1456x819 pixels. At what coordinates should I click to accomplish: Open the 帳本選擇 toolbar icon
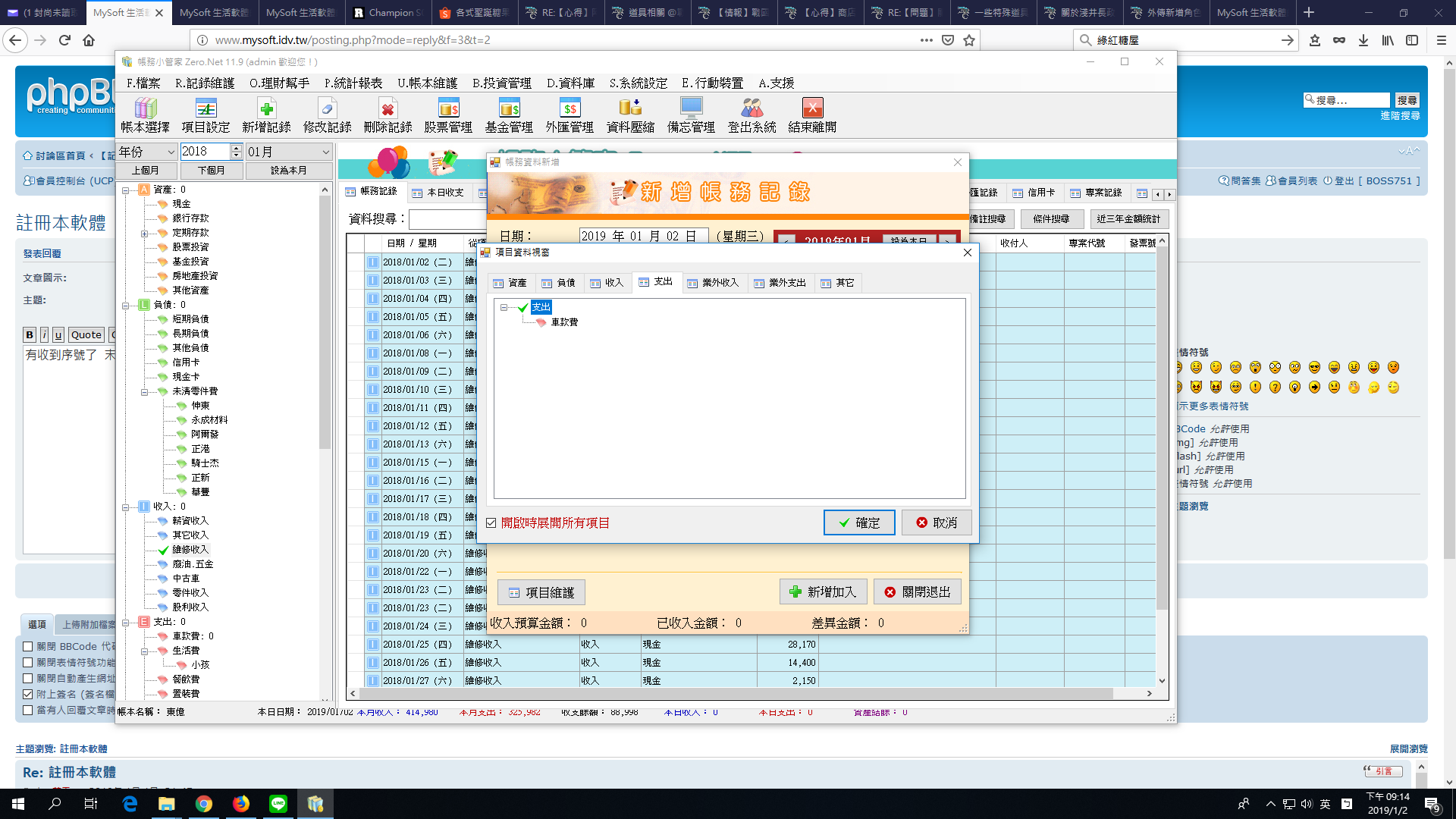pyautogui.click(x=145, y=115)
